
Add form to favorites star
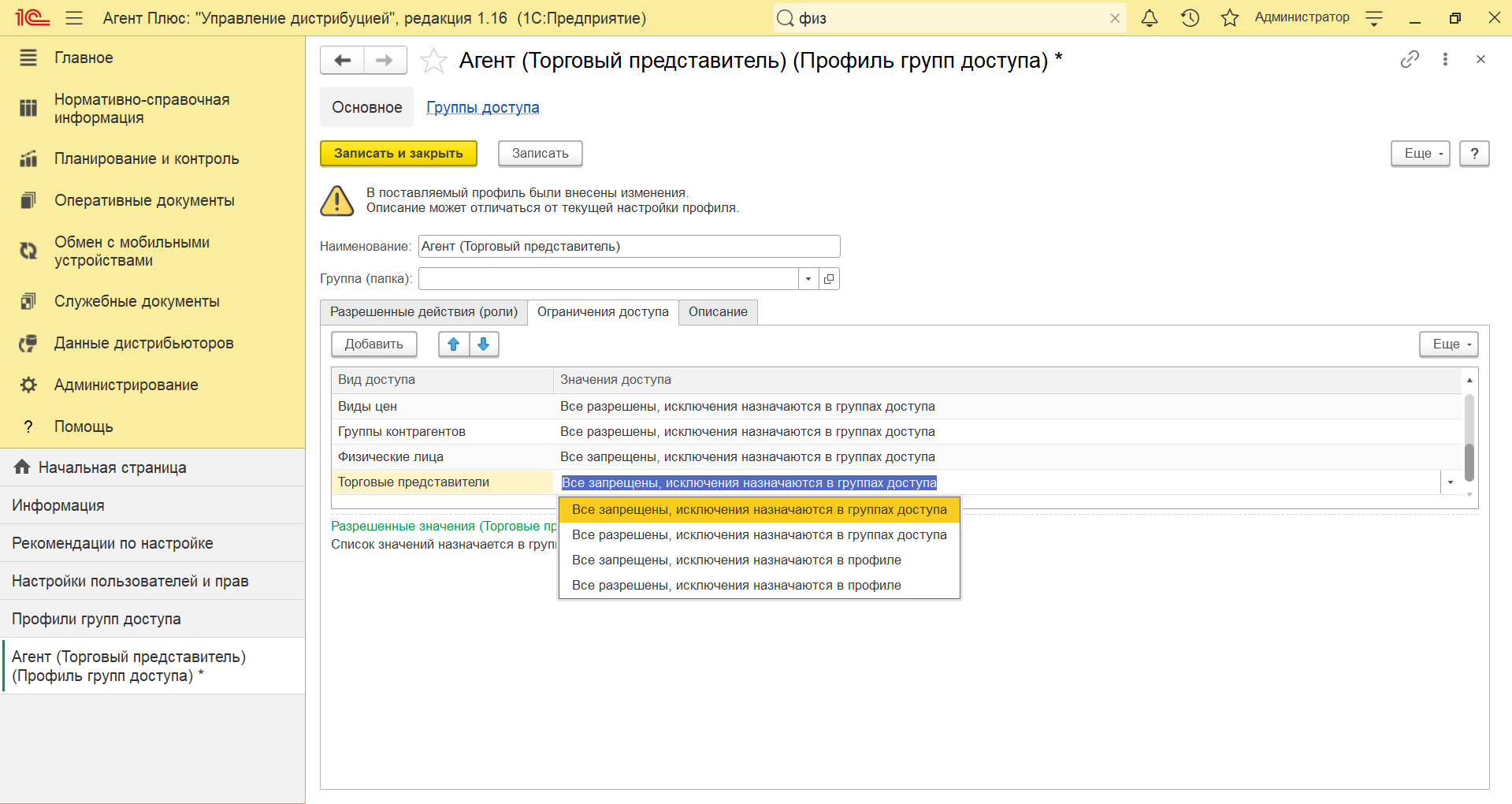(x=433, y=60)
